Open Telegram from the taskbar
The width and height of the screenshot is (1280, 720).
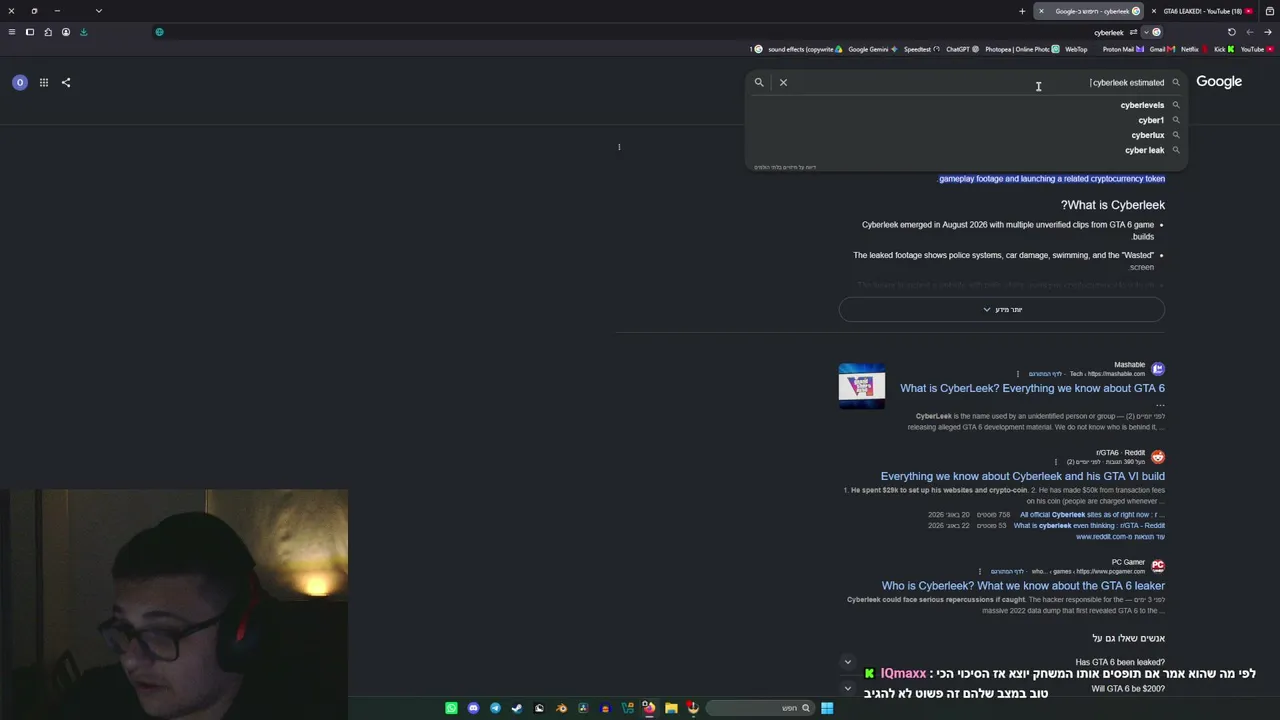pos(495,708)
